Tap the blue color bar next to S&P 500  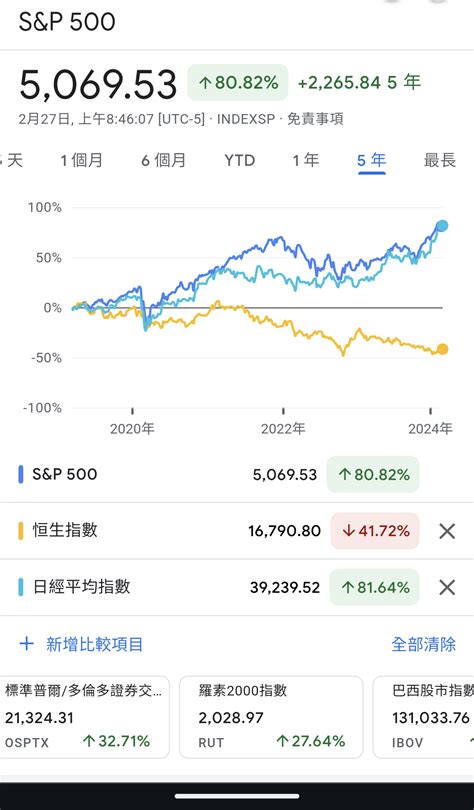21,474
